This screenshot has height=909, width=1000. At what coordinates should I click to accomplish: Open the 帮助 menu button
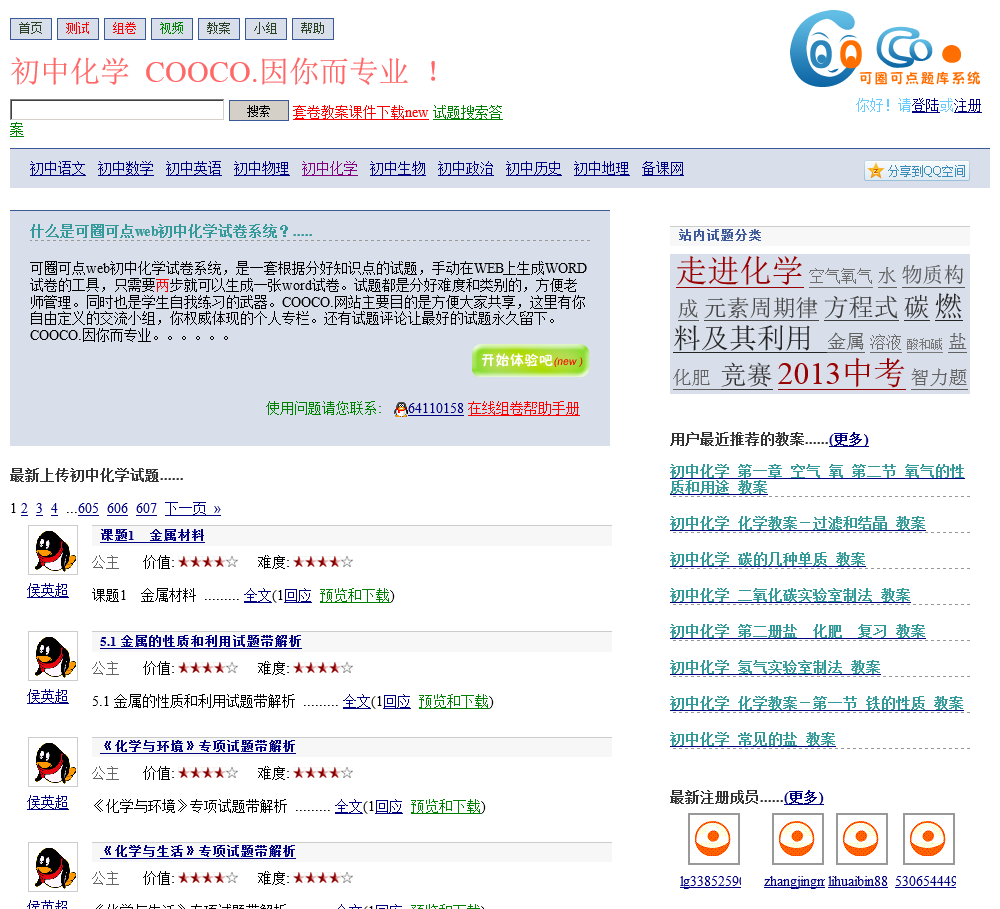pyautogui.click(x=312, y=29)
